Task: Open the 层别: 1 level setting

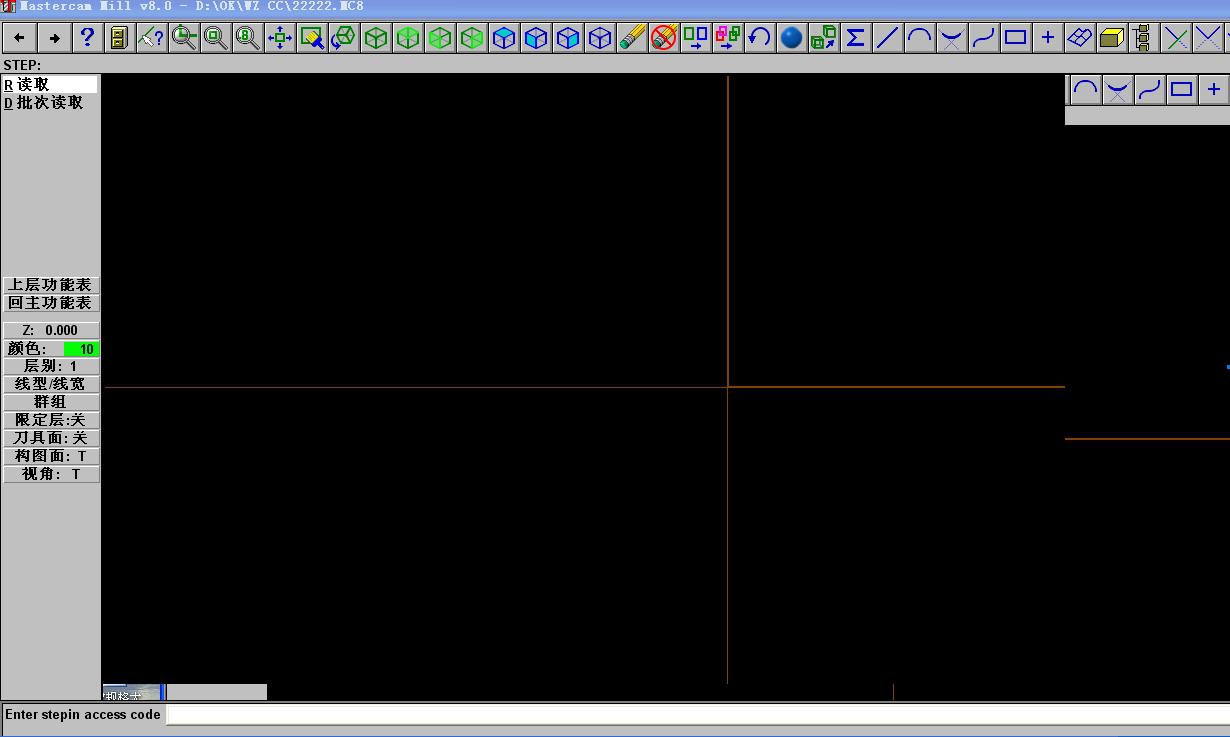Action: pyautogui.click(x=51, y=366)
